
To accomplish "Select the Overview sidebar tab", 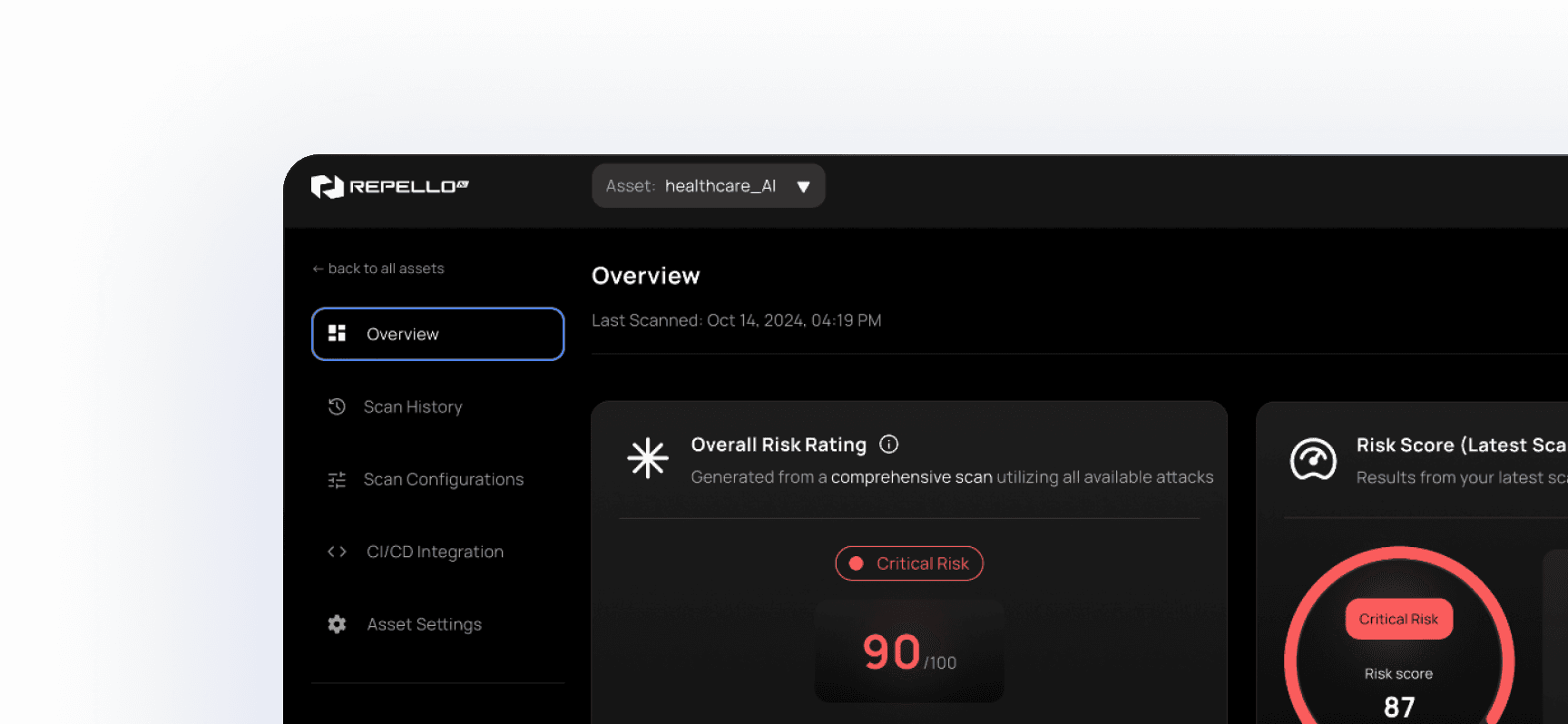I will click(437, 334).
